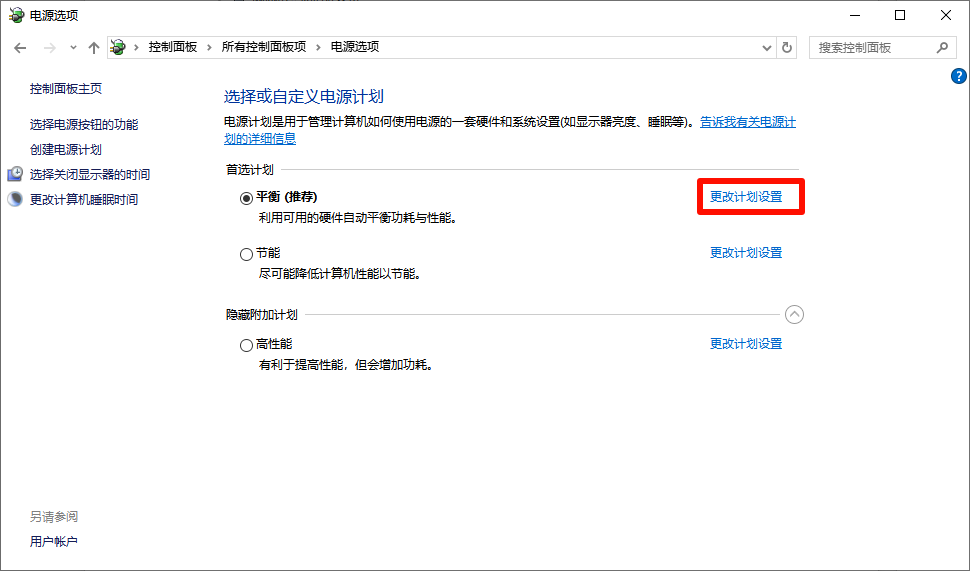Expand chevron before 控制面板 breadcrumb
Viewport: 970px width, 571px height.
coord(136,47)
